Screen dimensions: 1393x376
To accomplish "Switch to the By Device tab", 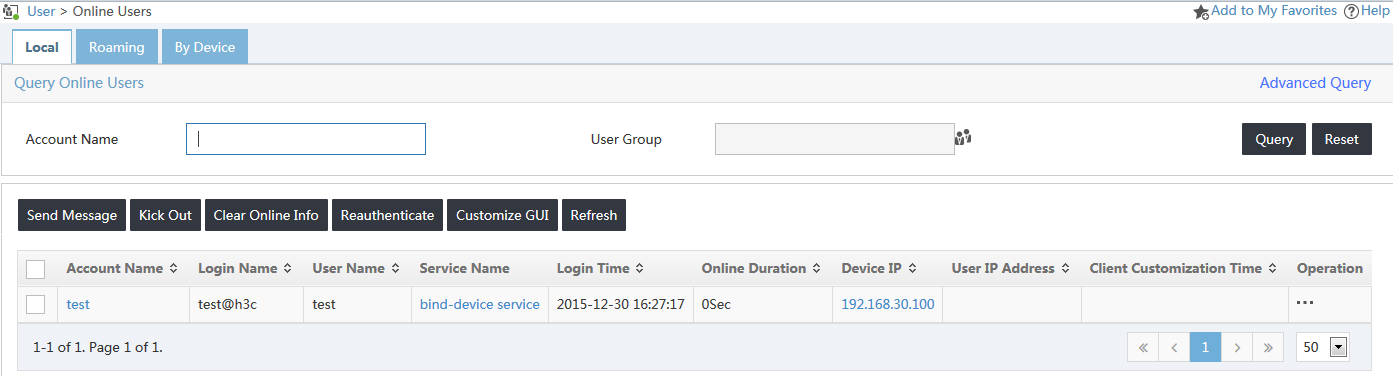I will 205,47.
